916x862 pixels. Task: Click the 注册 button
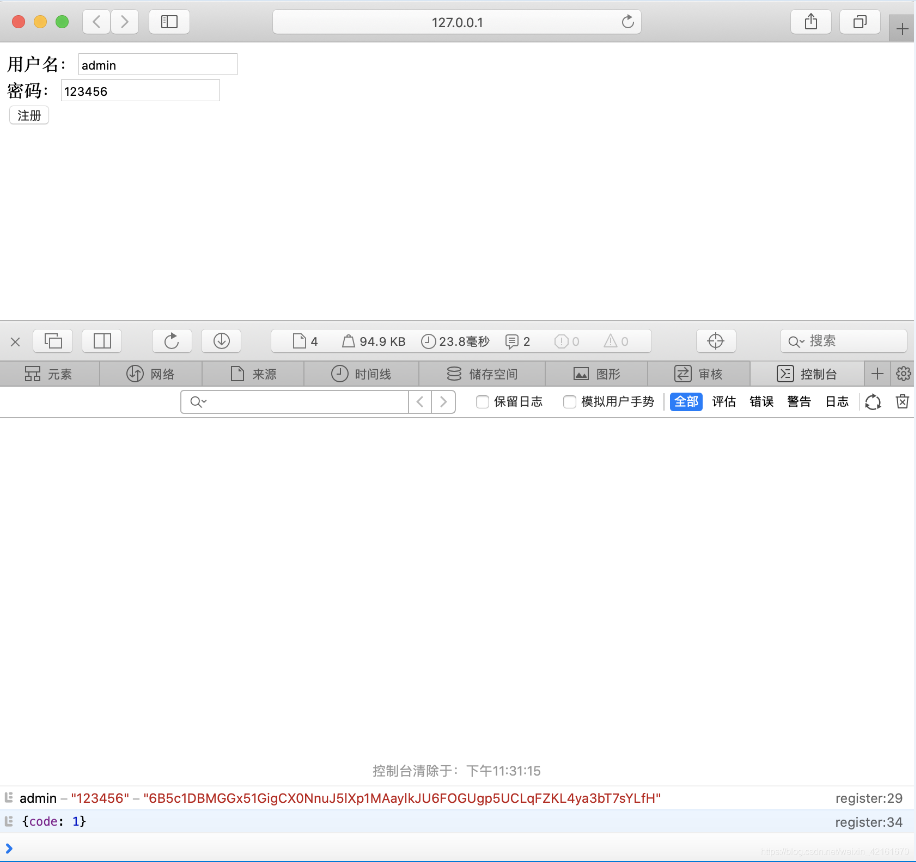pyautogui.click(x=29, y=116)
